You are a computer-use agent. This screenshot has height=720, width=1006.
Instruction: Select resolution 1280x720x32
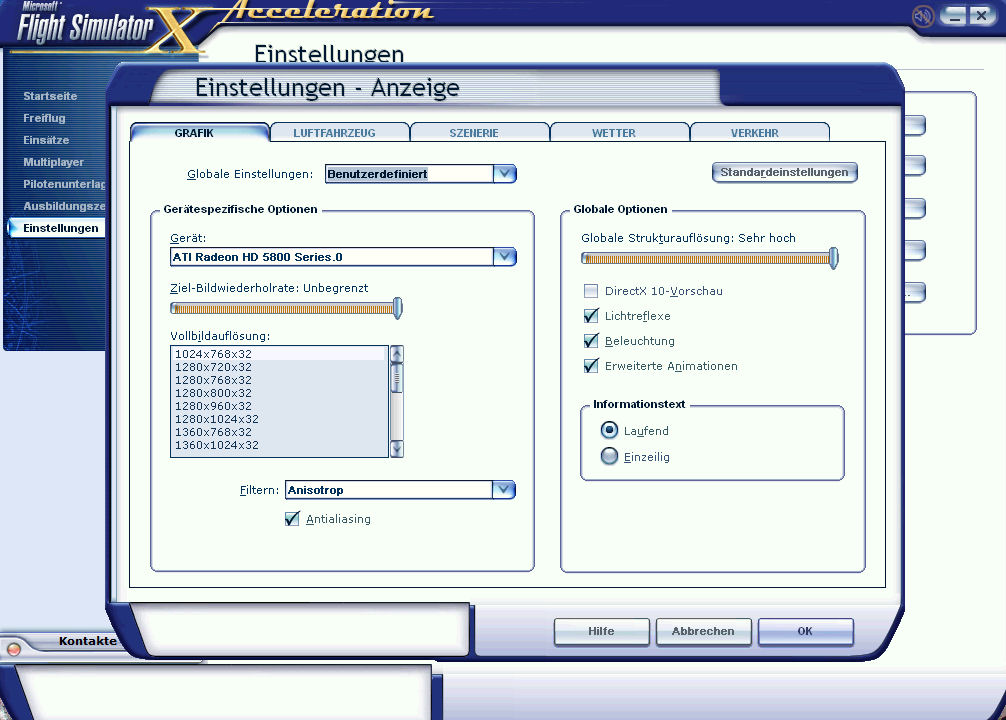pos(279,367)
